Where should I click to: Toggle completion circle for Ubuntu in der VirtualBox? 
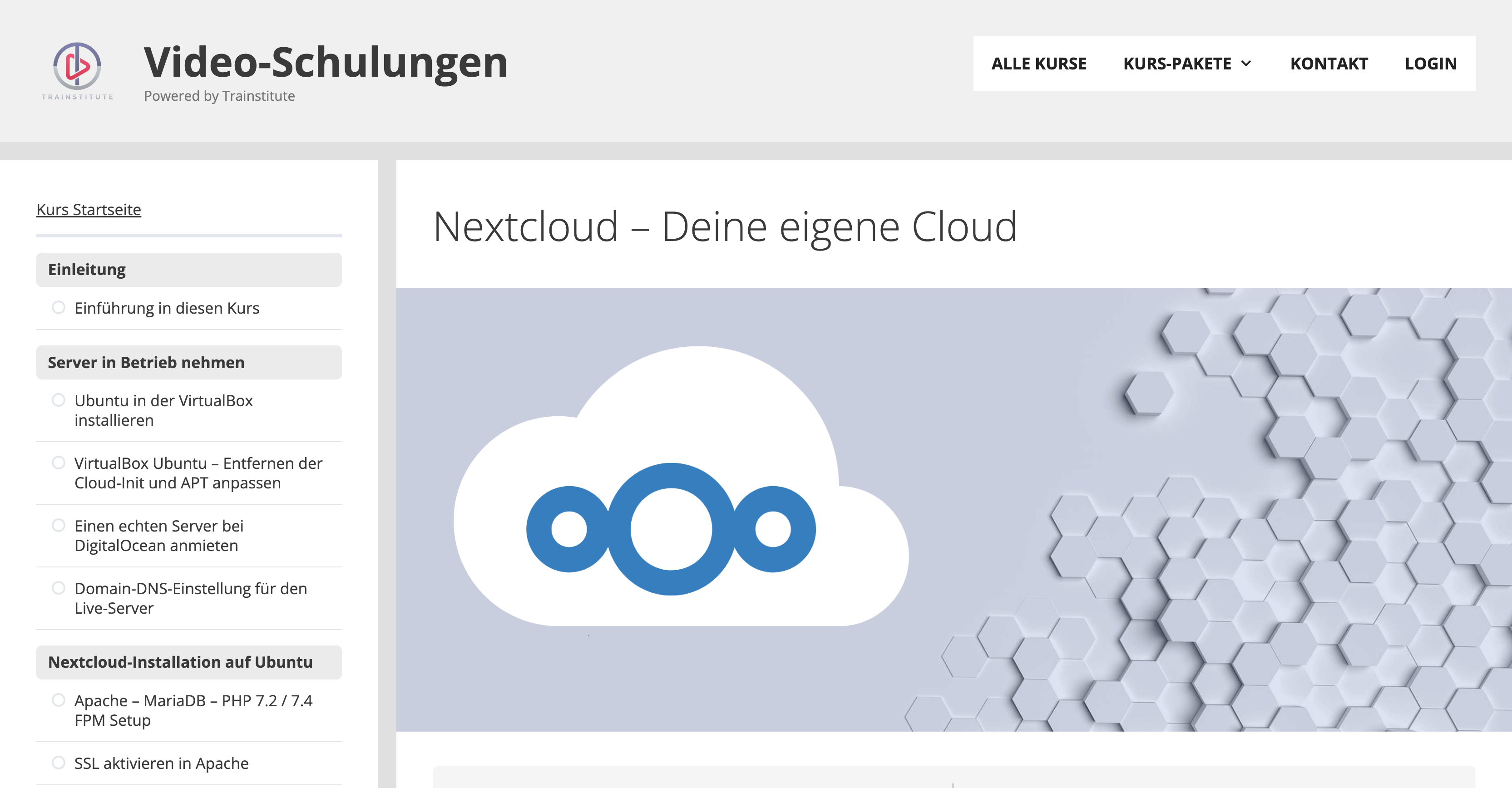pyautogui.click(x=58, y=400)
